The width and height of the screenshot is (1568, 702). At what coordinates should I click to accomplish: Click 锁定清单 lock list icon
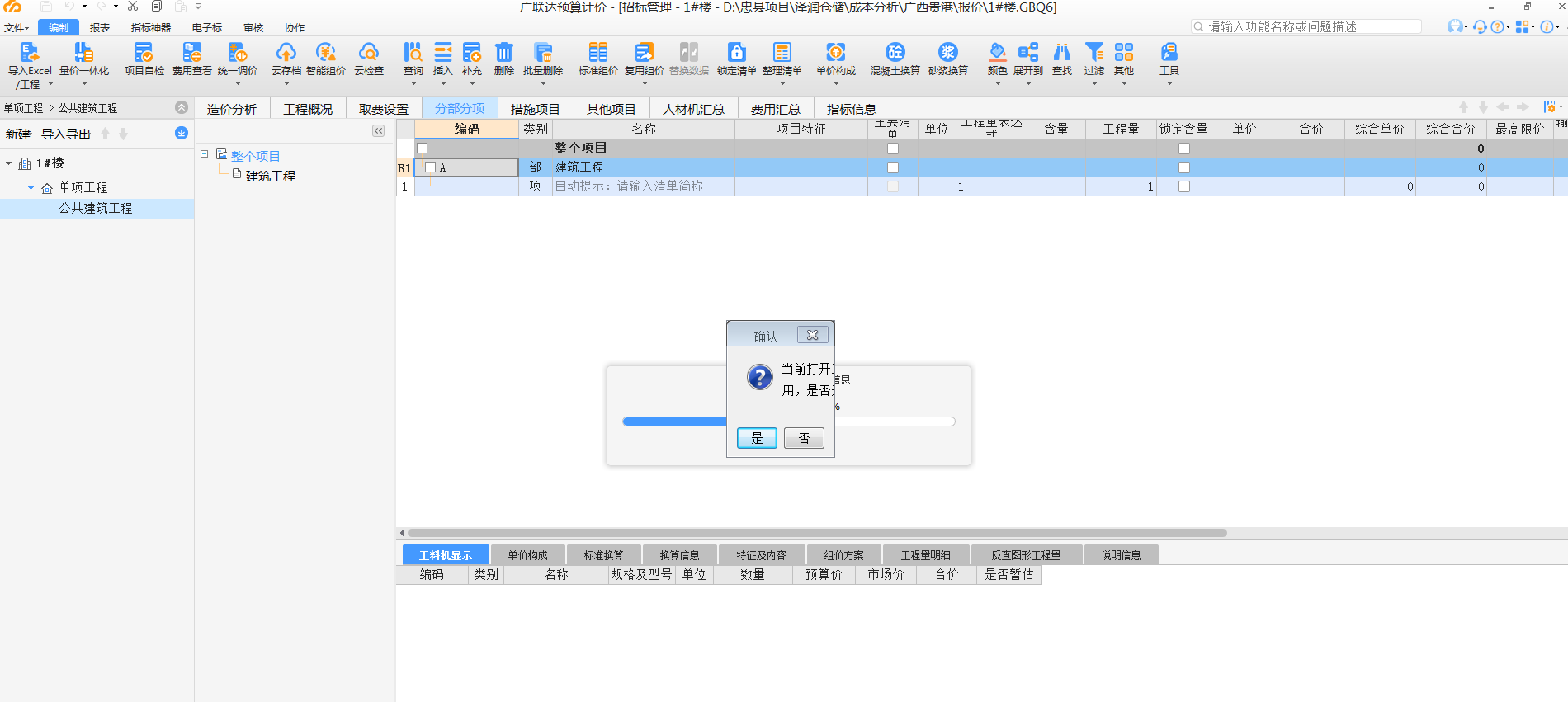[x=737, y=53]
